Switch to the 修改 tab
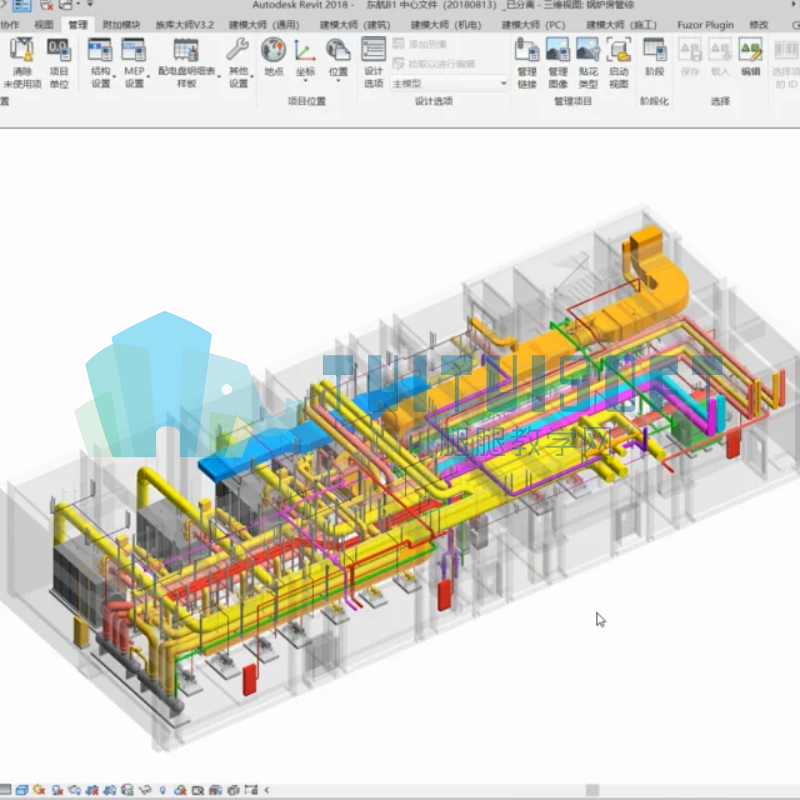Viewport: 800px width, 800px height. click(x=759, y=25)
